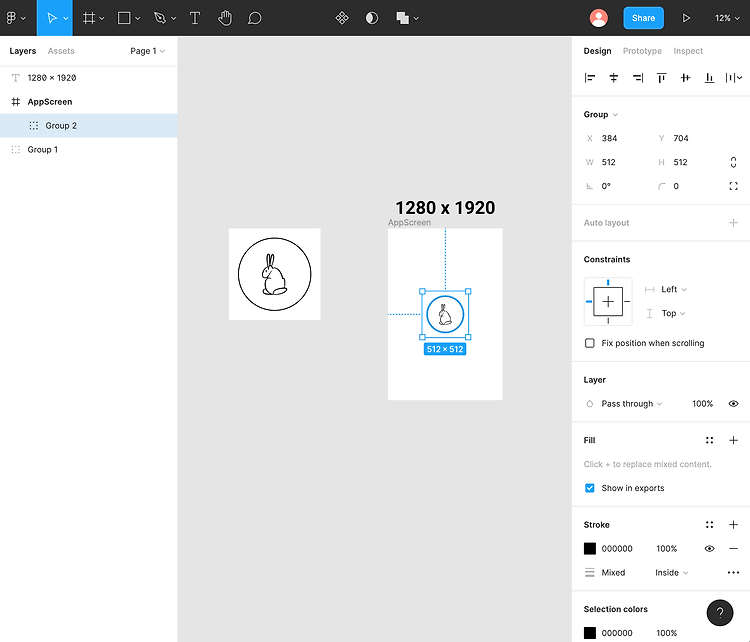Open Stroke styles icon

(709, 525)
